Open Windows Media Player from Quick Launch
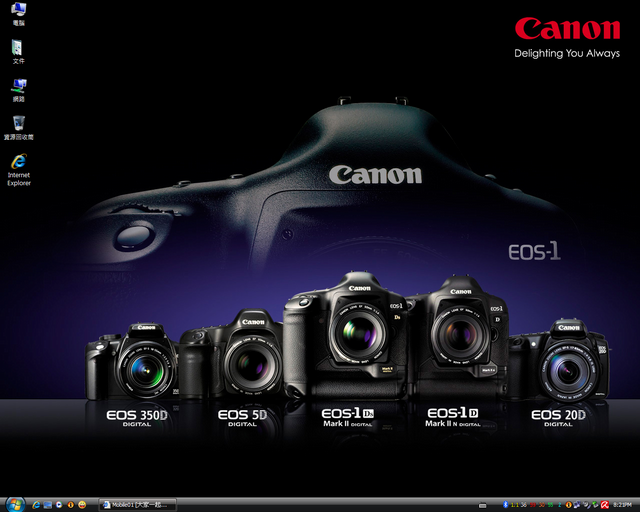 click(59, 505)
